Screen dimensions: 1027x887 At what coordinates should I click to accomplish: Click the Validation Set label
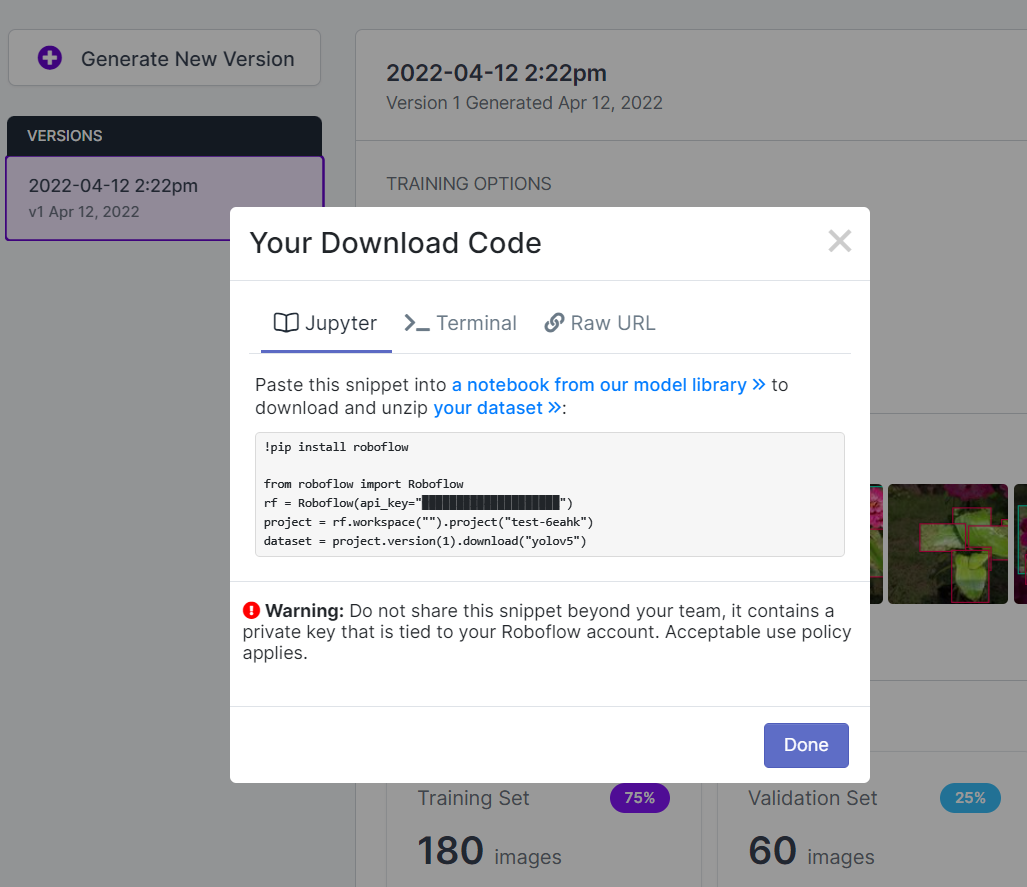pos(813,798)
